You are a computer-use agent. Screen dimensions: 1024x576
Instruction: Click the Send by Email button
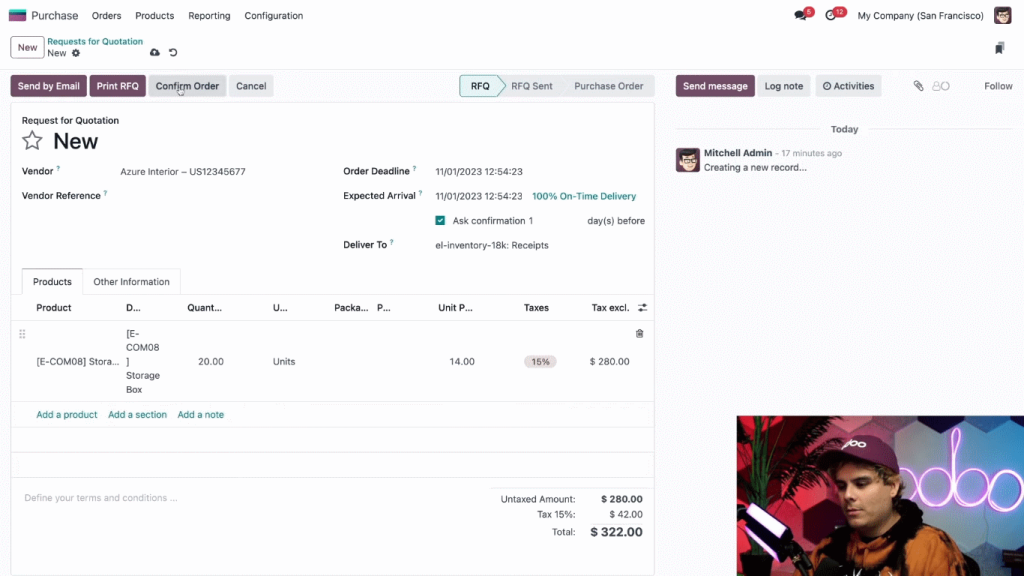pyautogui.click(x=48, y=86)
